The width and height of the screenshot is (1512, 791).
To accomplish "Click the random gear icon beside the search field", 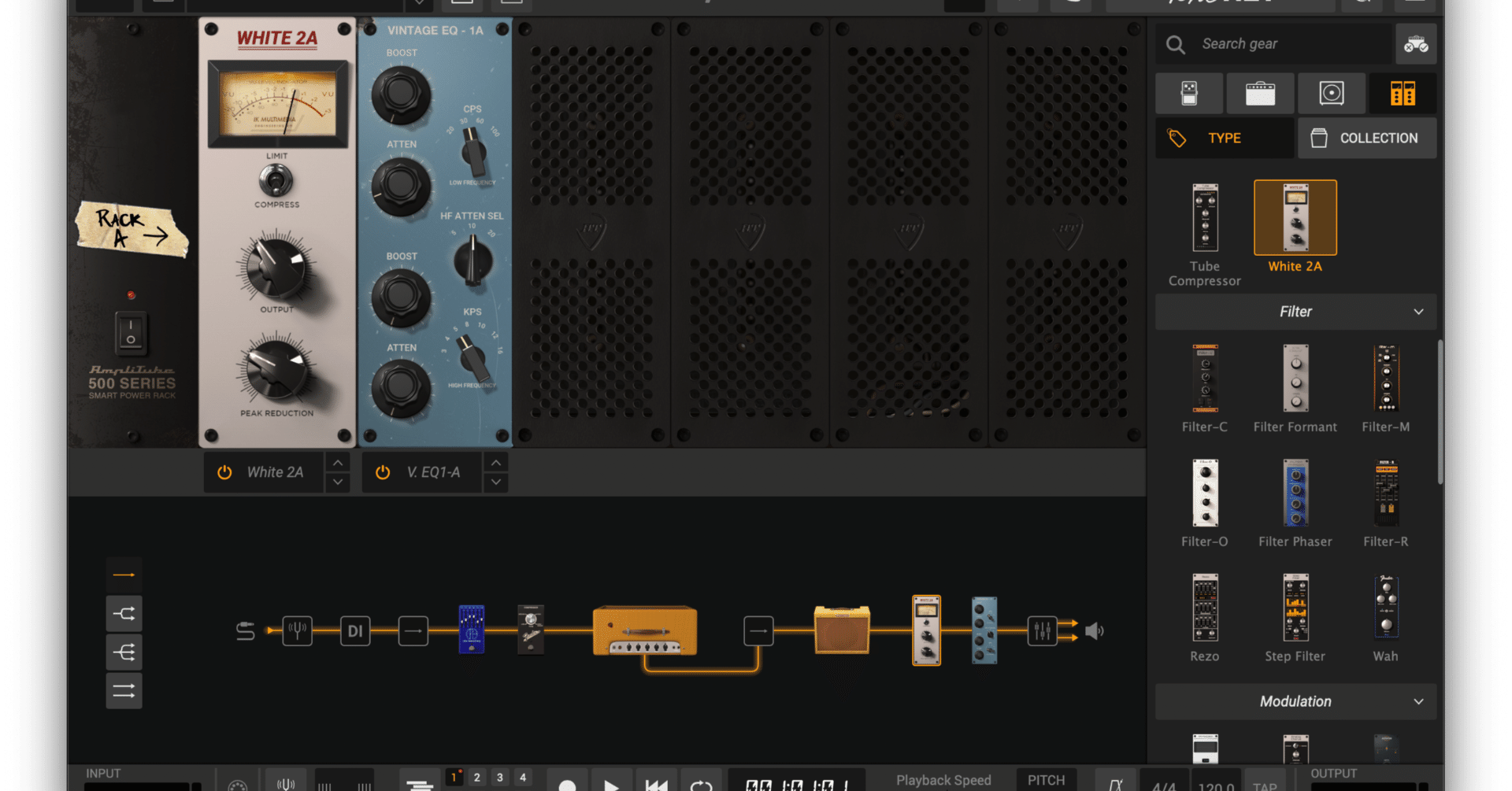I will click(x=1415, y=43).
